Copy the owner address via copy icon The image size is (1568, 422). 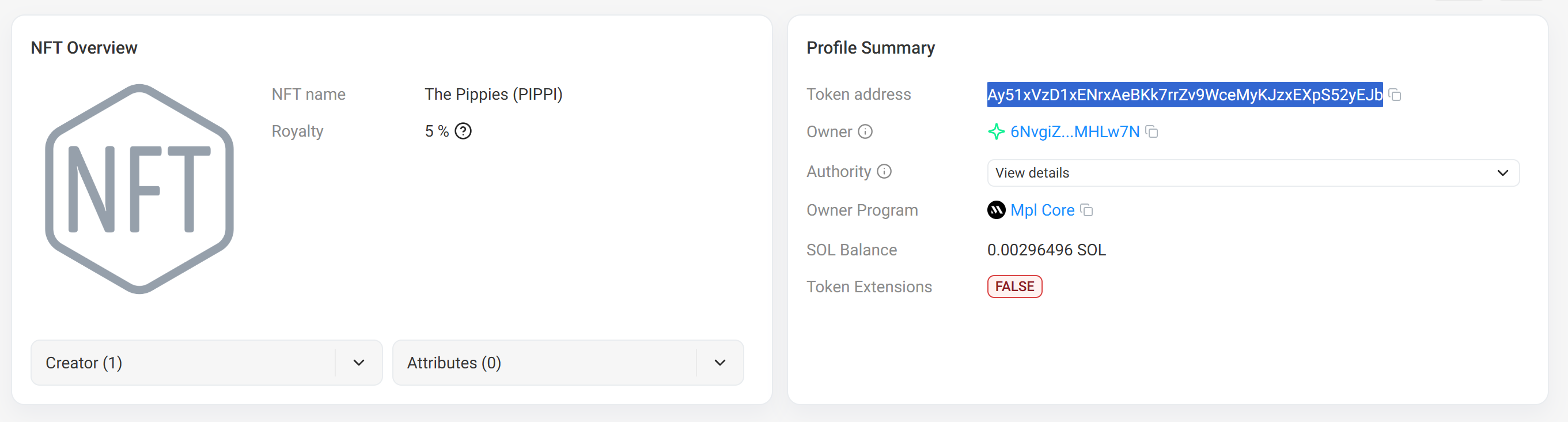click(x=1152, y=132)
